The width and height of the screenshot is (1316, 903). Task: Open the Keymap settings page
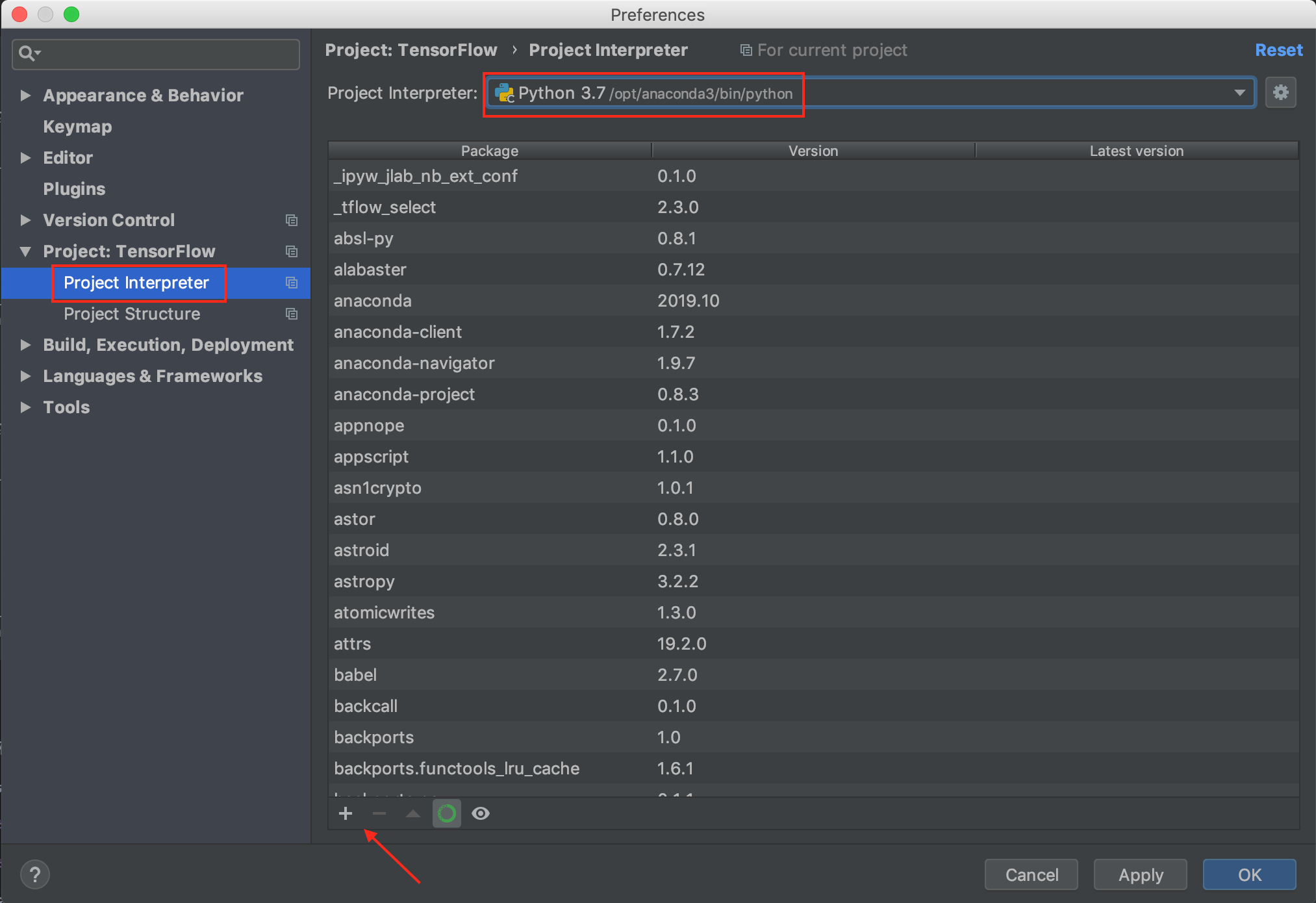[77, 127]
